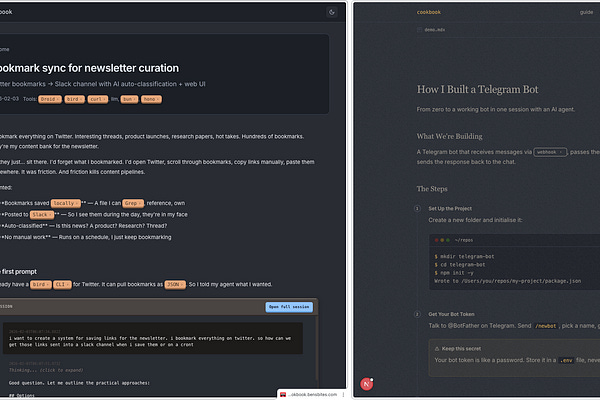Click the curl tool tag
Image resolution: width=600 pixels, height=400 pixels.
tap(98, 99)
